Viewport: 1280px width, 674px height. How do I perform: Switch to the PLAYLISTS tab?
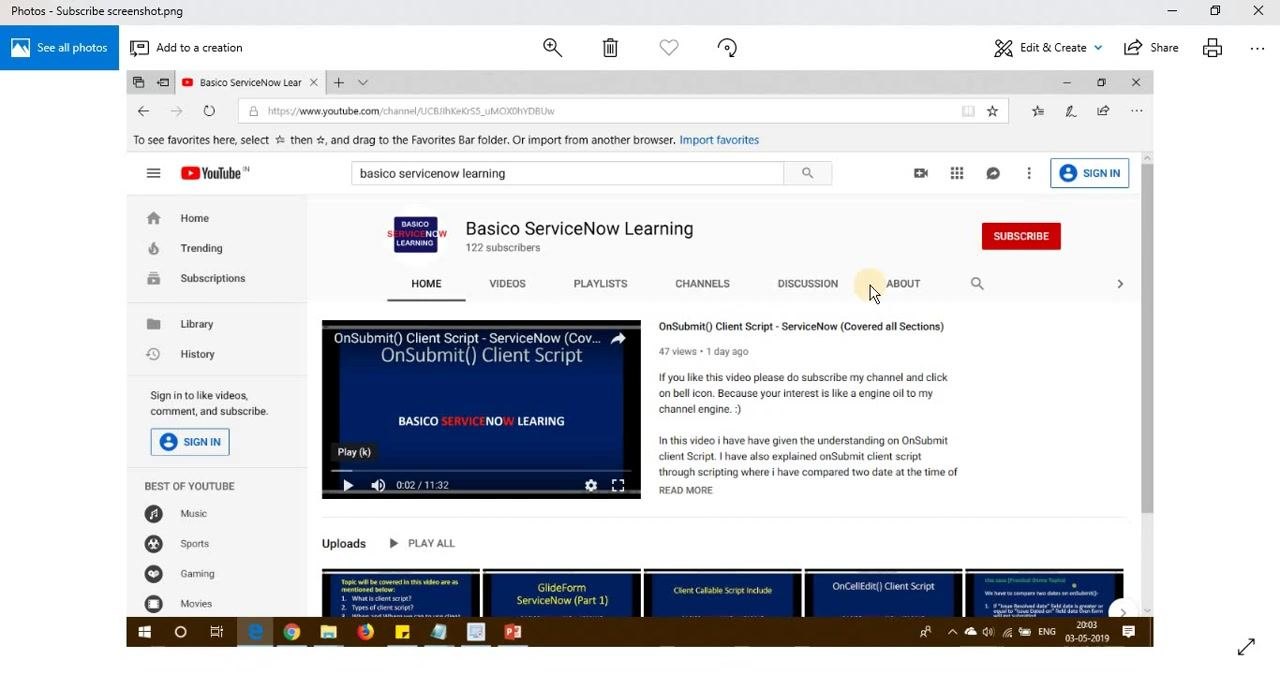(600, 284)
